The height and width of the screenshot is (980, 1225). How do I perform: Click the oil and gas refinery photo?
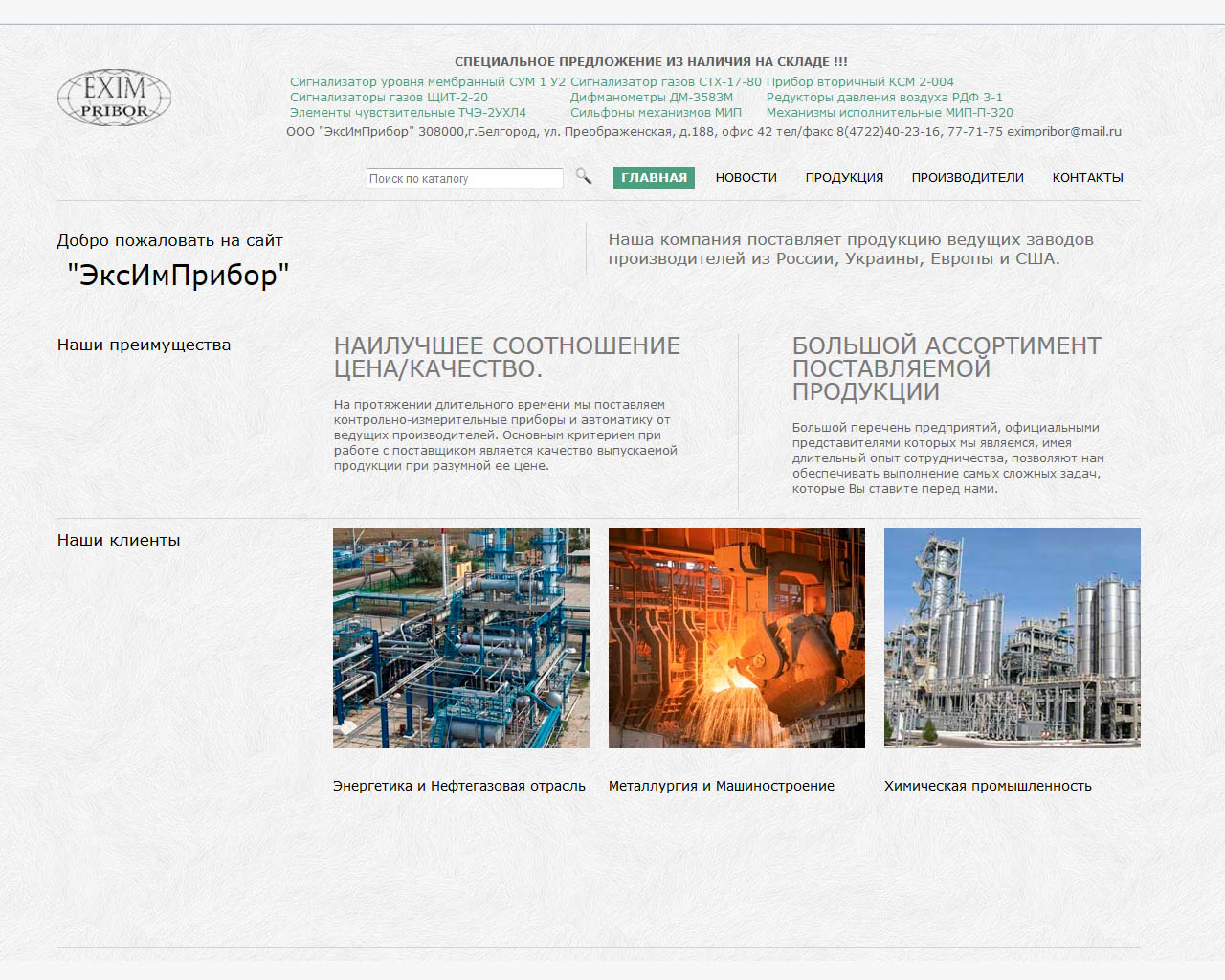[x=461, y=638]
